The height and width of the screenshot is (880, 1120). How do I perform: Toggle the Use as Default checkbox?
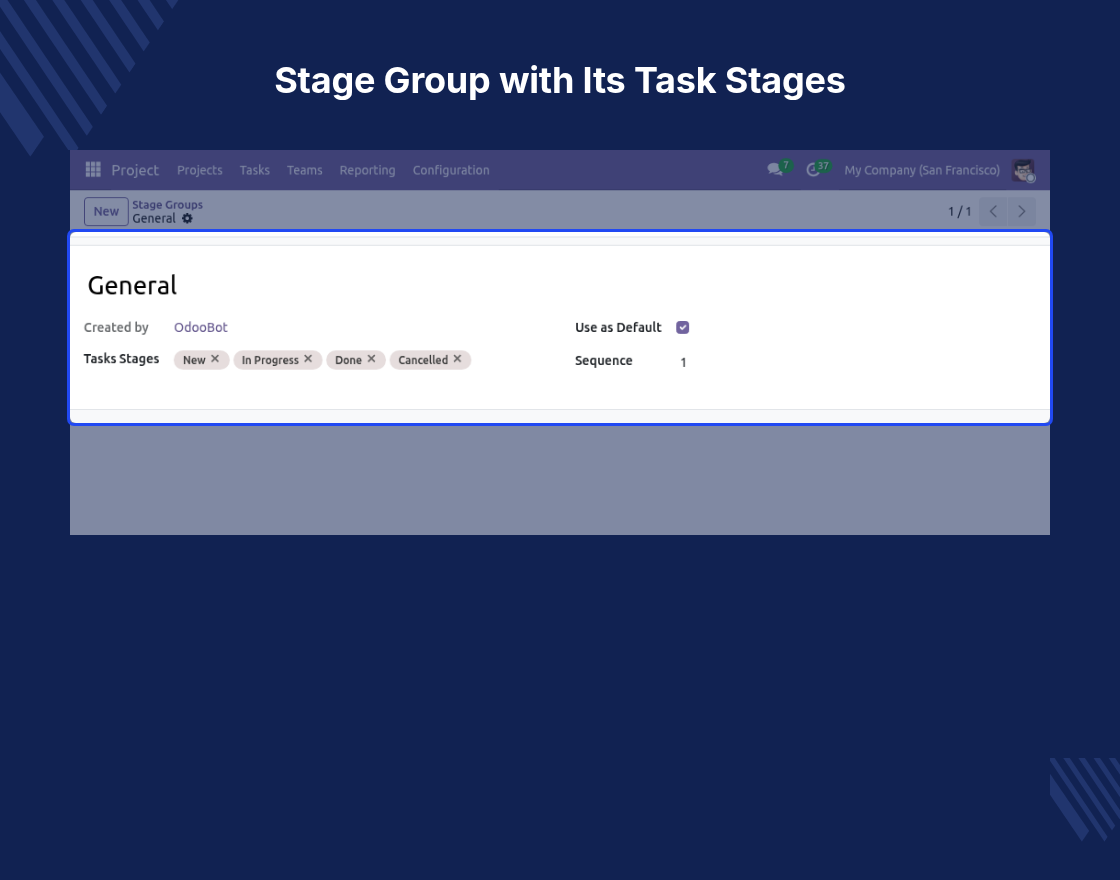click(682, 327)
